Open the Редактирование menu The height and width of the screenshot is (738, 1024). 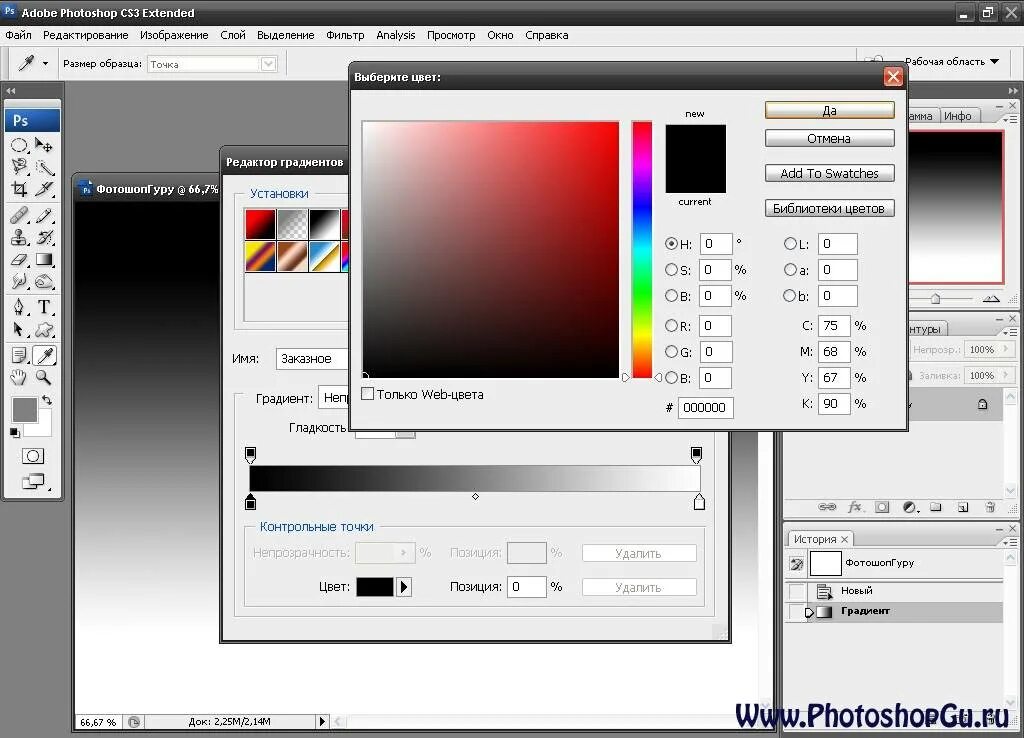coord(86,35)
